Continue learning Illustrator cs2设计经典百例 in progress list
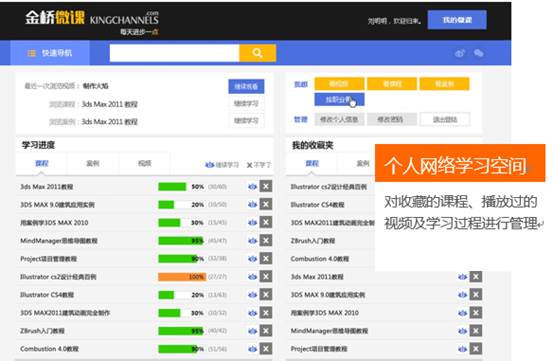Image resolution: width=554 pixels, height=361 pixels. (x=252, y=277)
